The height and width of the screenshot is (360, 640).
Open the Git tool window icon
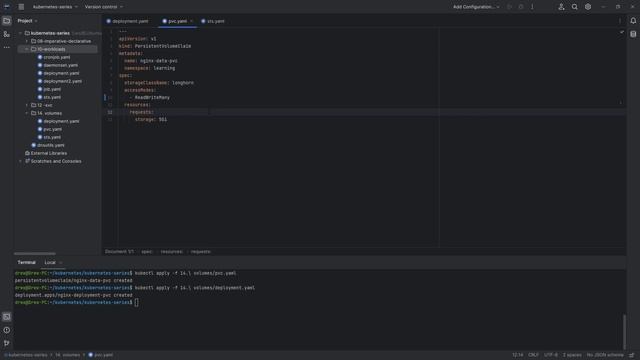pos(7,343)
